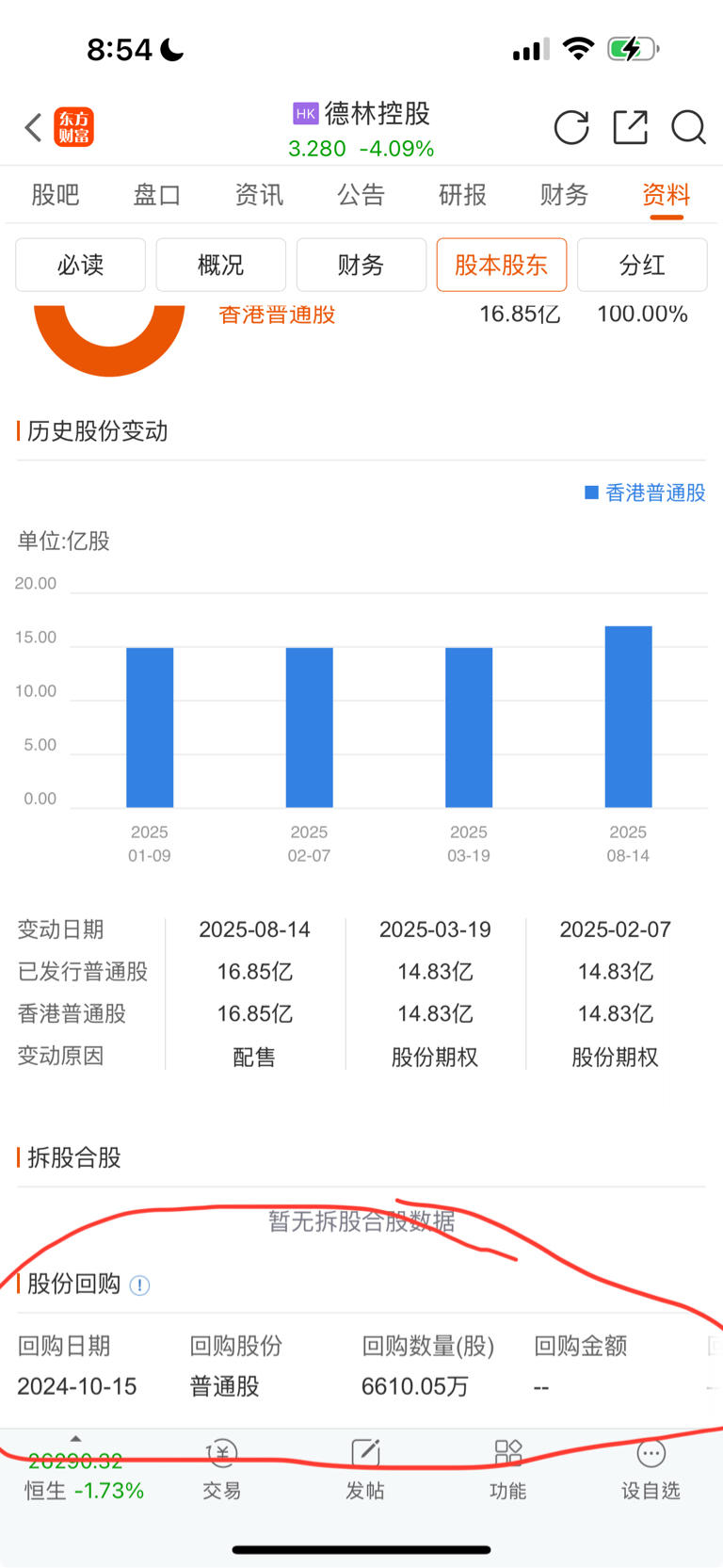723x1568 pixels.
Task: Tap the 2025-03-19 table date header
Action: [x=435, y=929]
